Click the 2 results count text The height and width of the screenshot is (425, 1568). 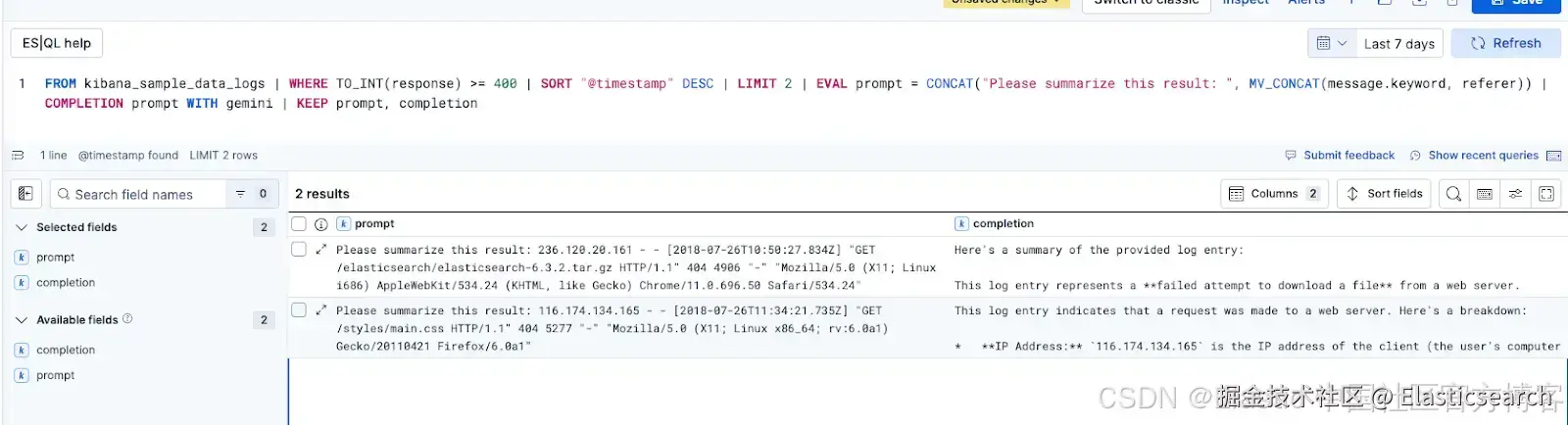(322, 194)
